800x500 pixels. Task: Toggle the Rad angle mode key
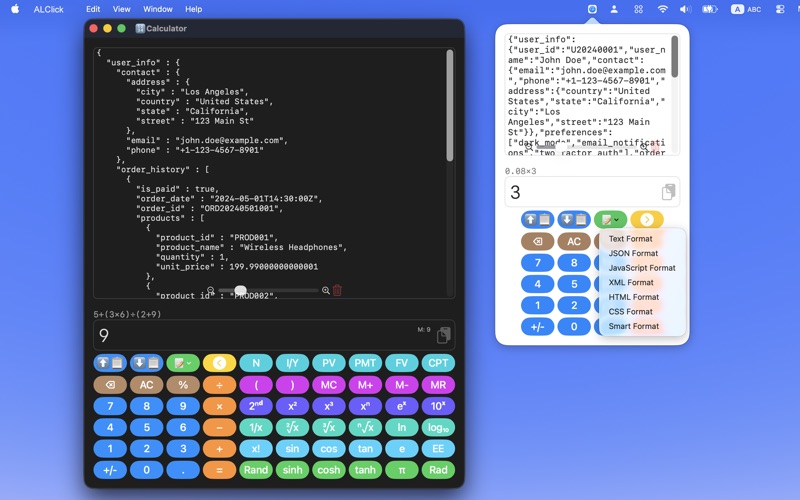pyautogui.click(x=438, y=470)
